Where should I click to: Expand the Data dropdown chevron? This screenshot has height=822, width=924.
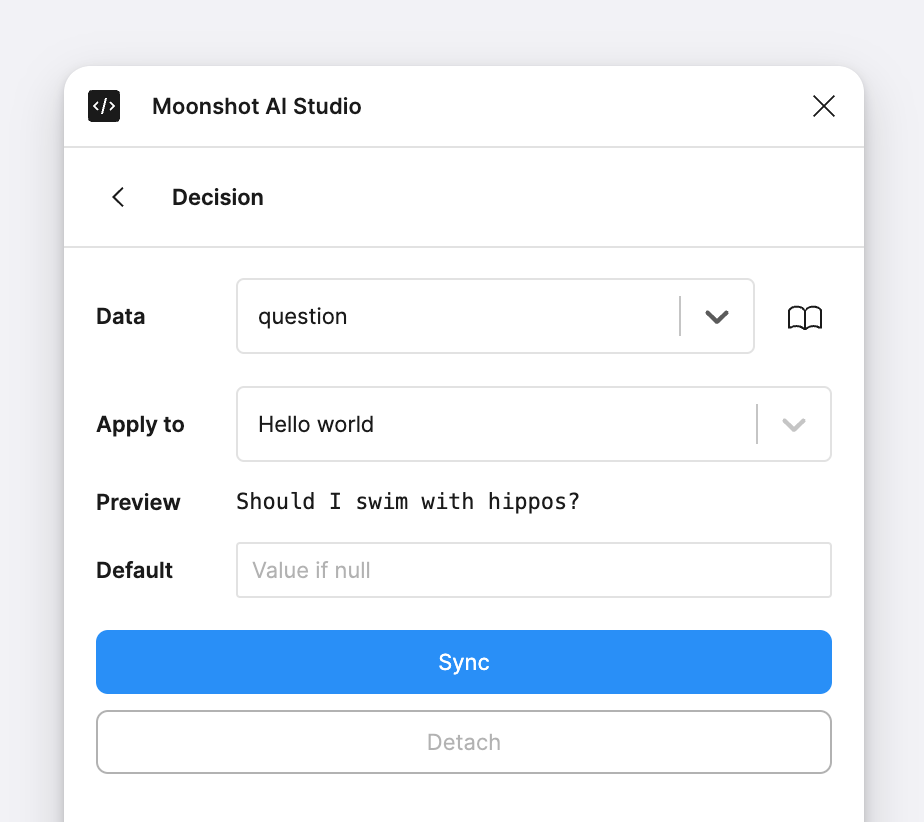point(717,317)
